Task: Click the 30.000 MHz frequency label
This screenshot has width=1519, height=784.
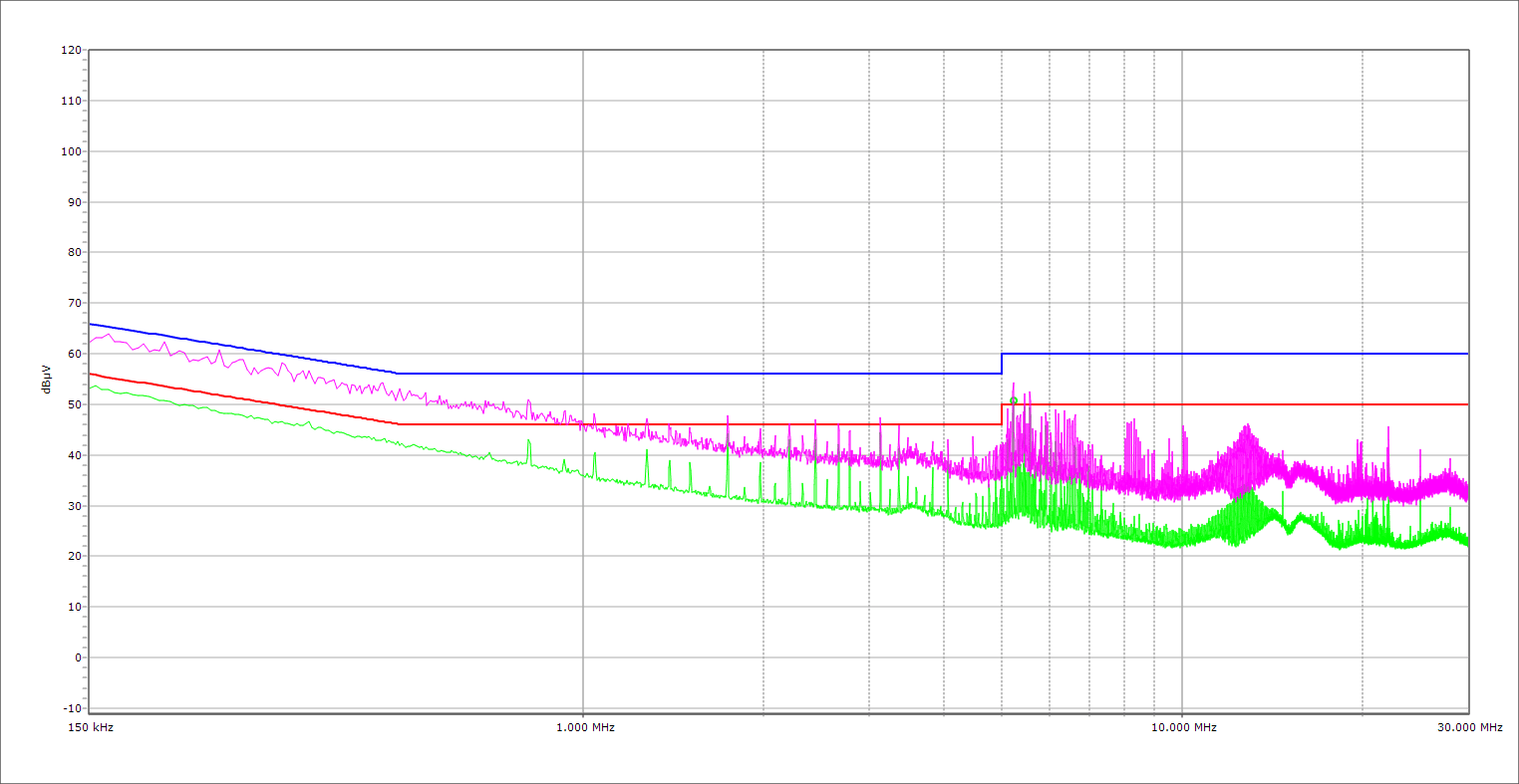Action: tap(1468, 727)
